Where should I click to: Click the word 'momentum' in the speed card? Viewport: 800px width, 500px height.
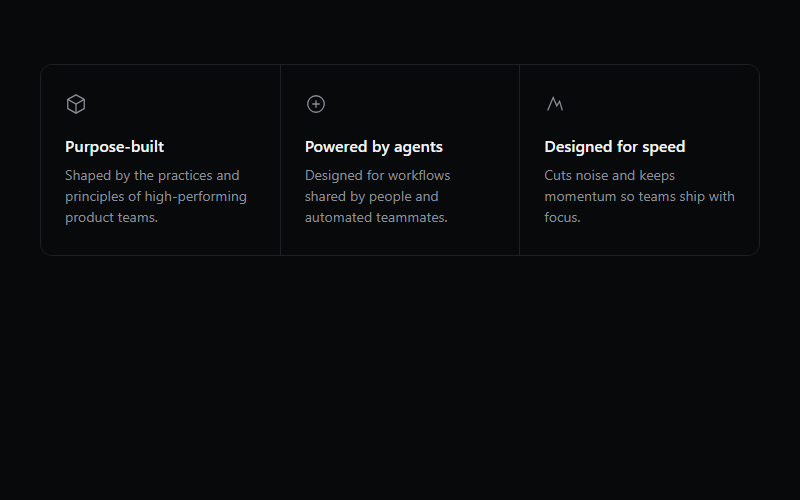(580, 196)
